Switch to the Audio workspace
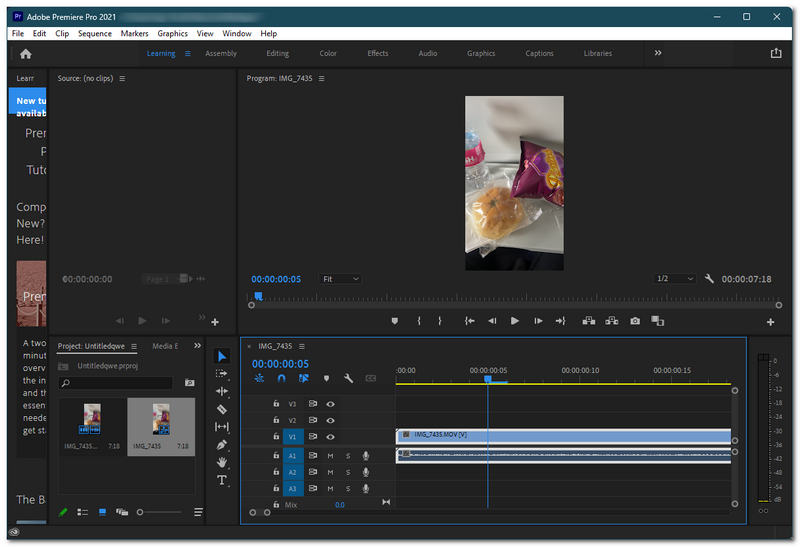The image size is (800, 547). [x=428, y=54]
